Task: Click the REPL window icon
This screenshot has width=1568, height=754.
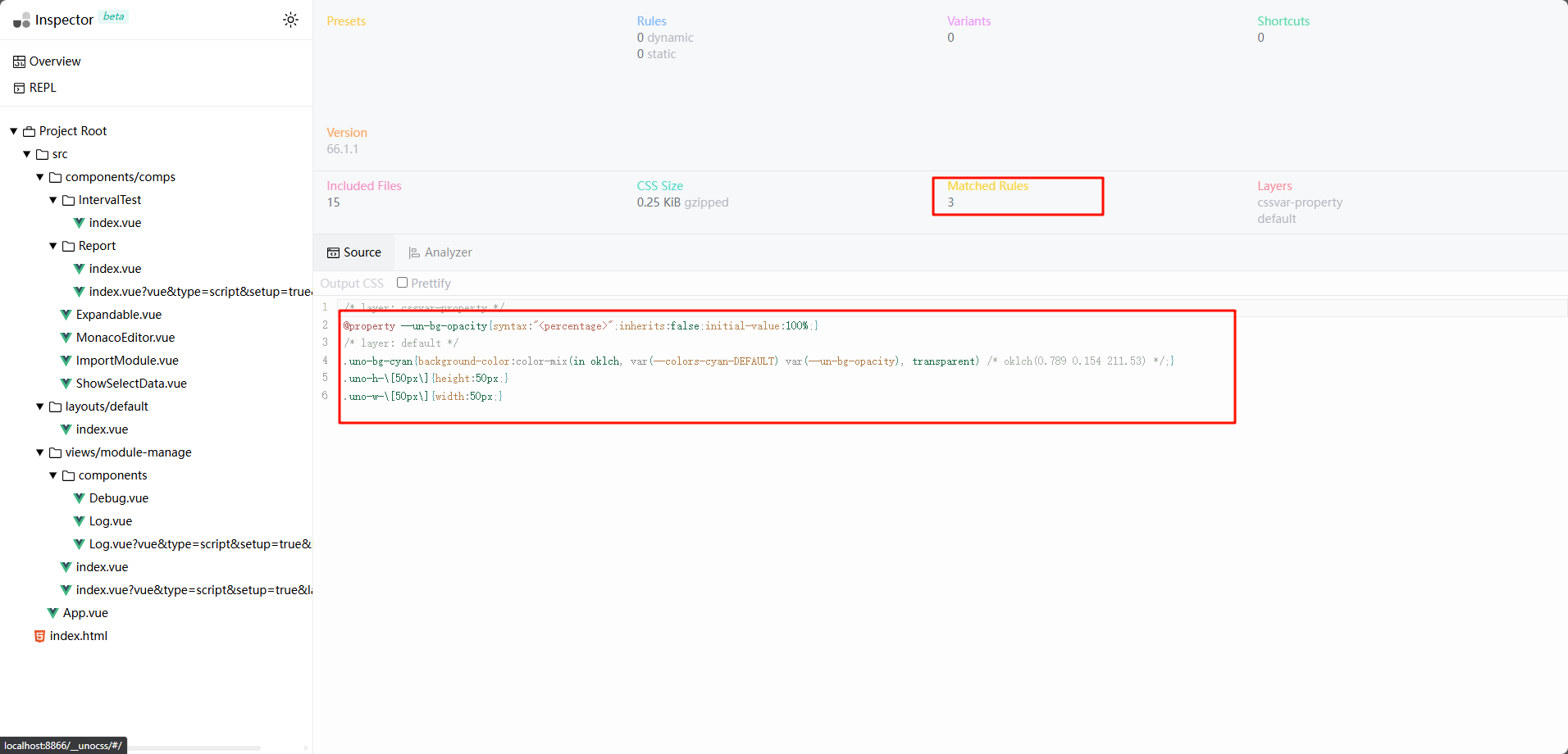Action: pyautogui.click(x=20, y=88)
